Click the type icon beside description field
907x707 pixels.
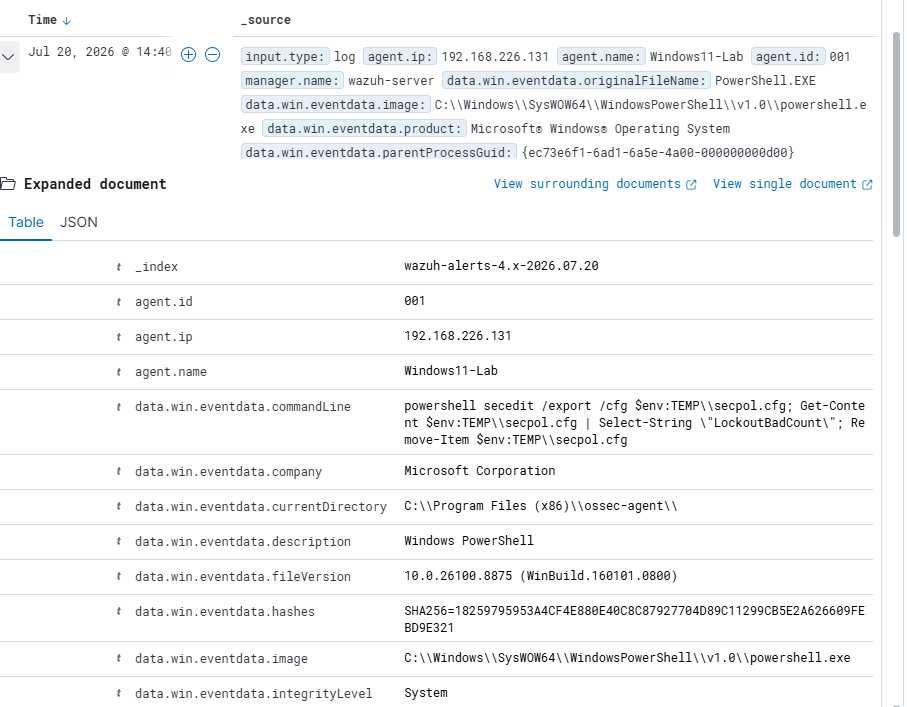[x=119, y=542]
